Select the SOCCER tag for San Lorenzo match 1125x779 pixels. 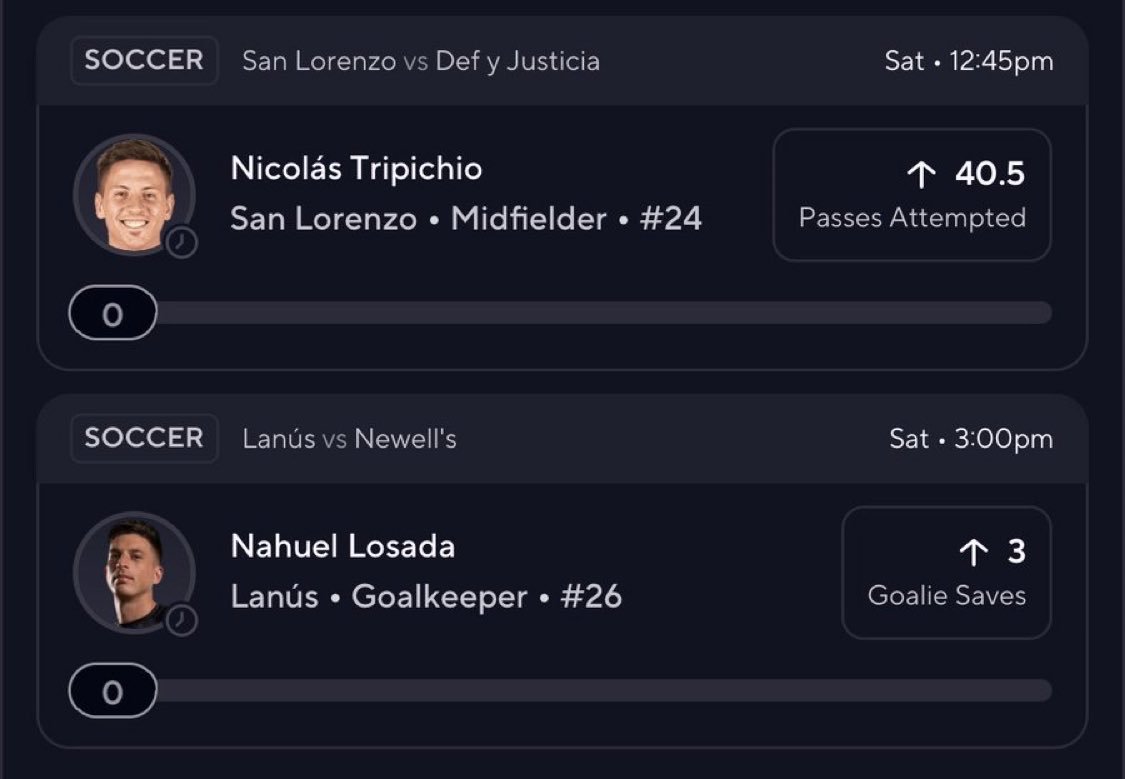[x=144, y=60]
